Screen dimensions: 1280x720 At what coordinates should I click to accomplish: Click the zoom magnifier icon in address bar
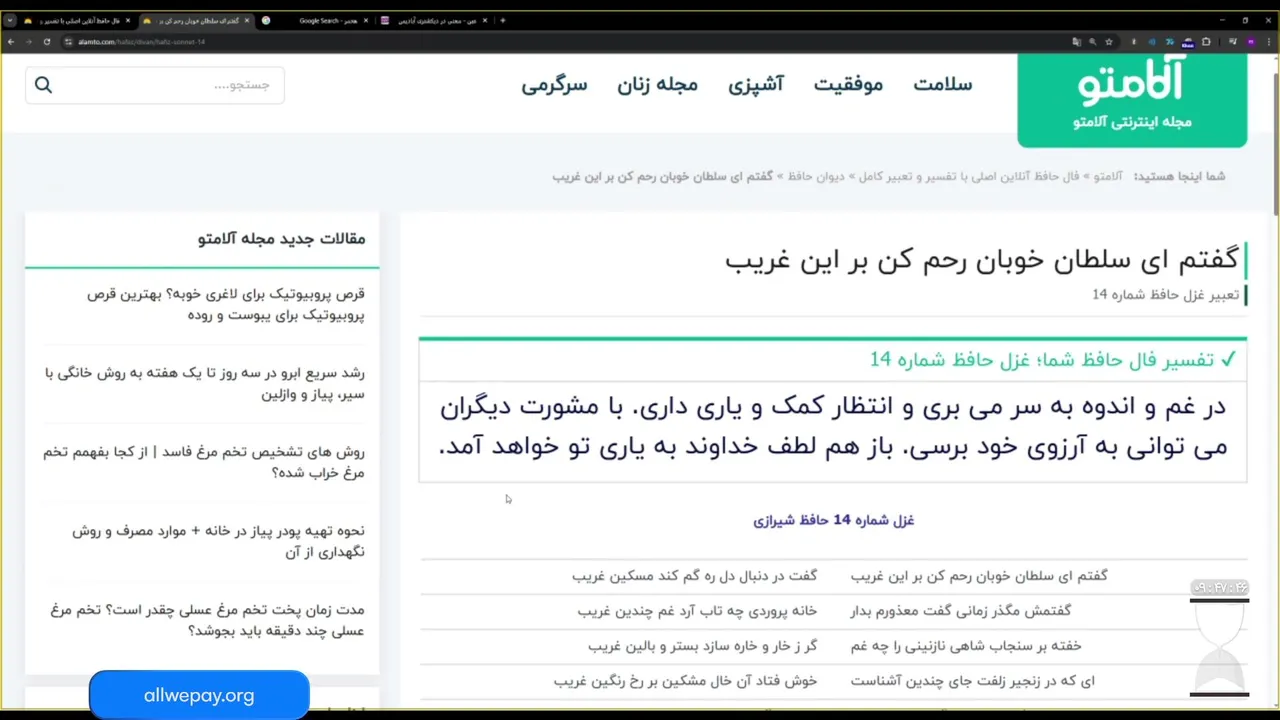(1092, 42)
